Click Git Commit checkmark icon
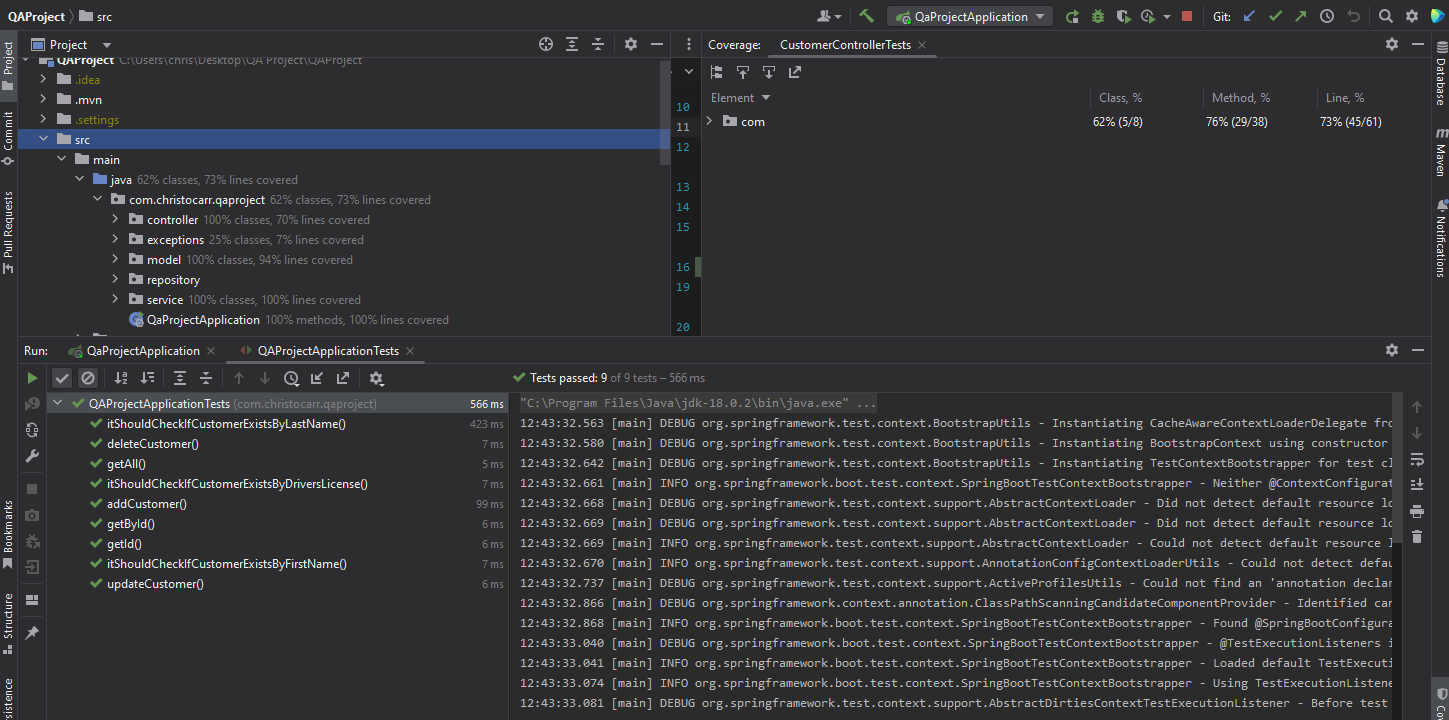 click(1275, 16)
